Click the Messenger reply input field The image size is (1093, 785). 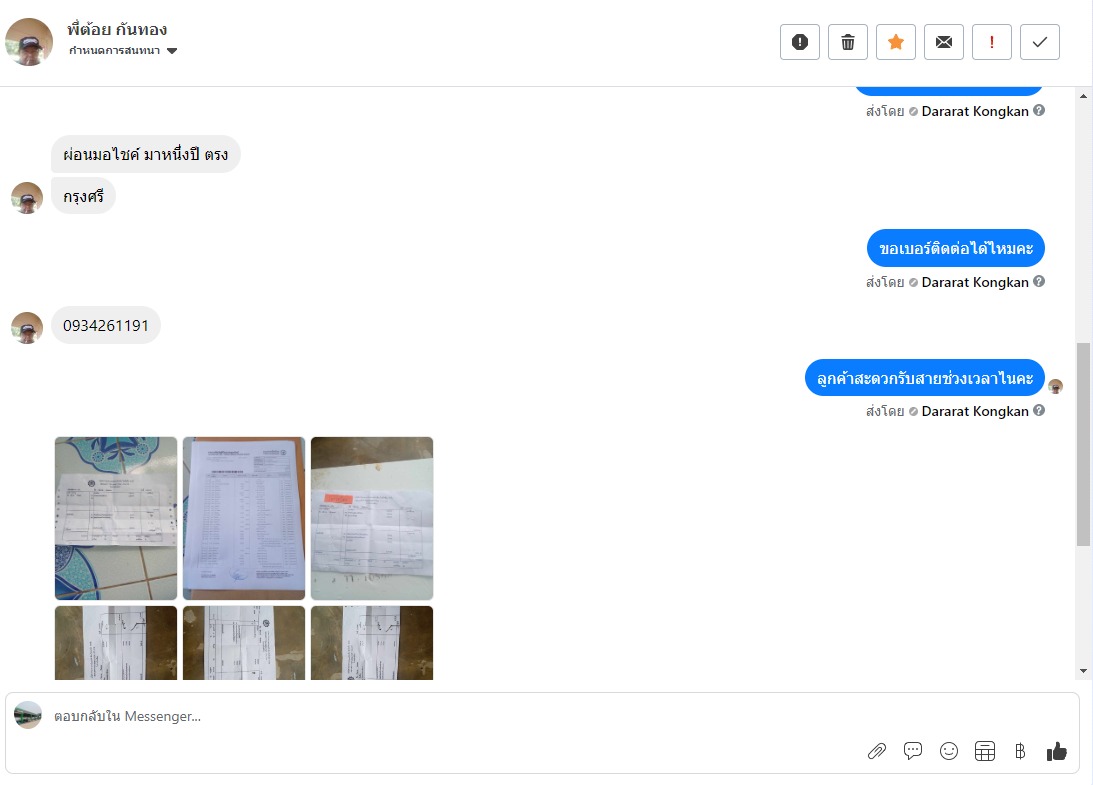click(453, 716)
